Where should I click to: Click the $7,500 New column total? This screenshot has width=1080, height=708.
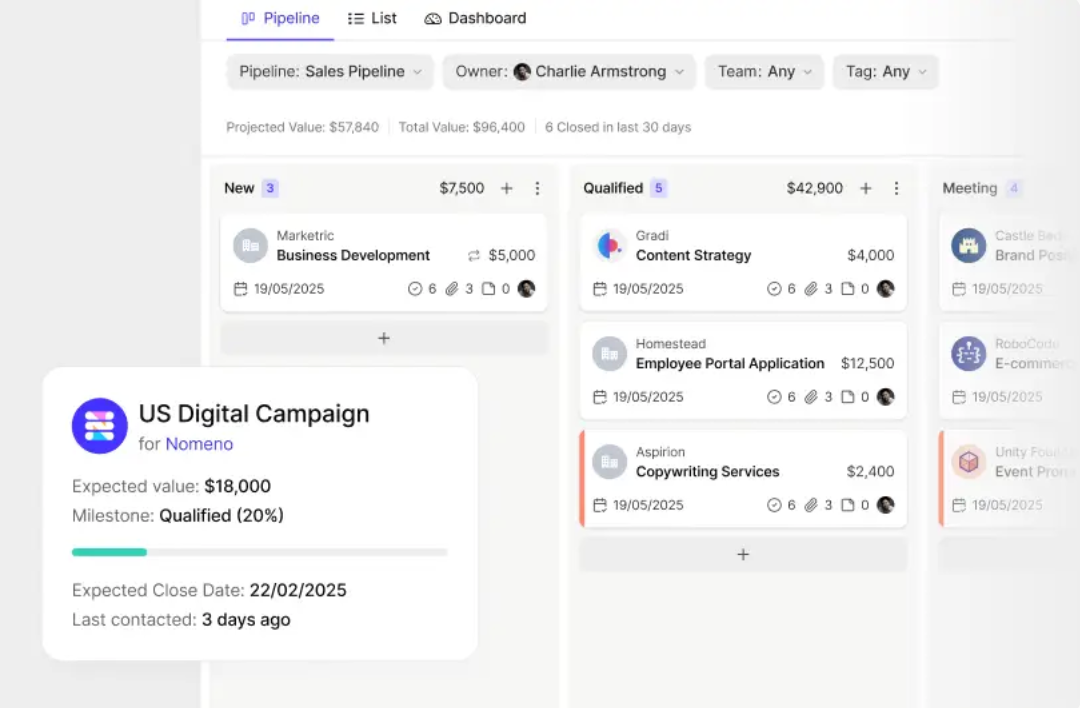[462, 188]
